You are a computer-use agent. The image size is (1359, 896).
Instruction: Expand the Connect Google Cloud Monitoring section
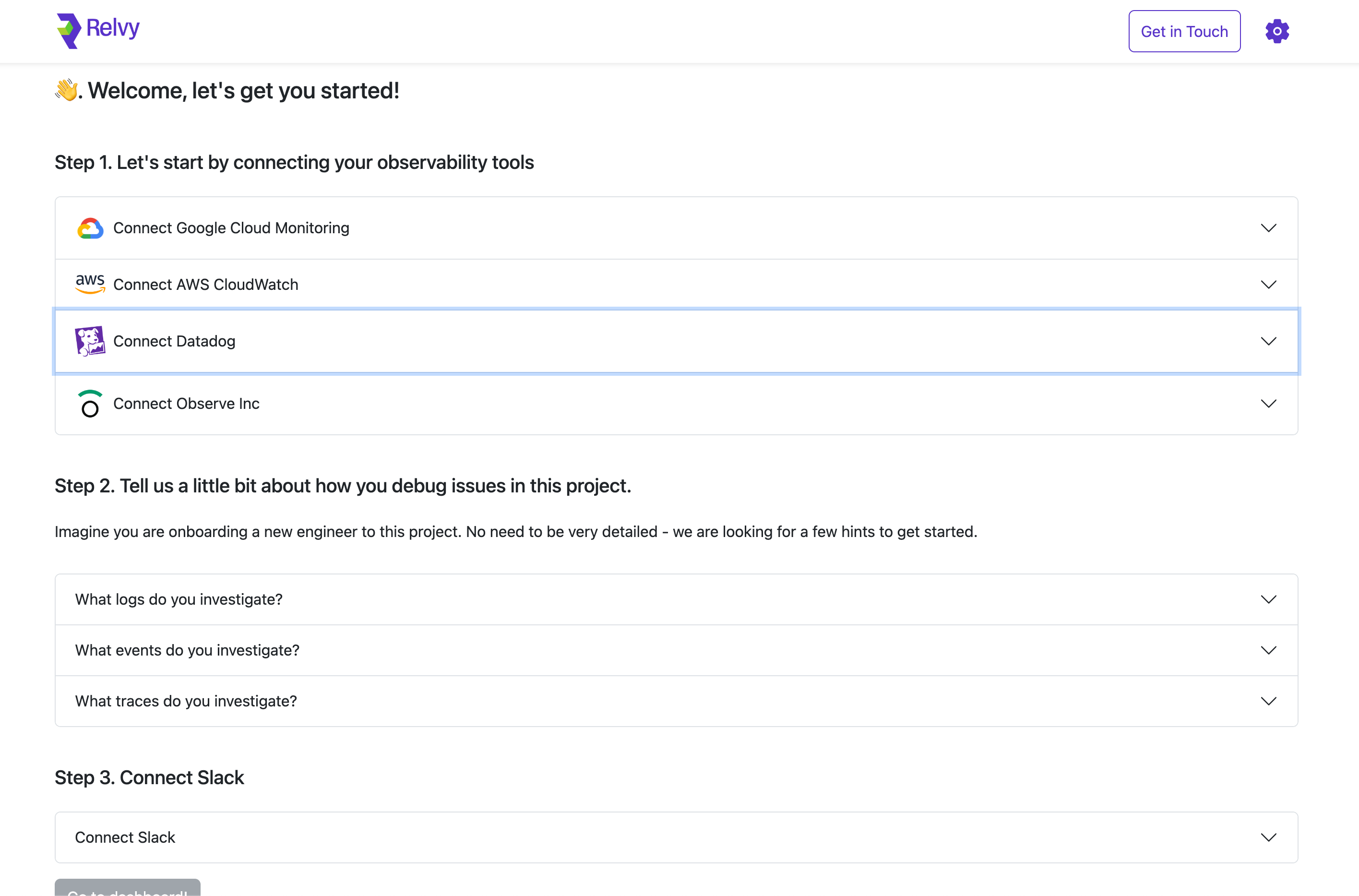tap(1269, 227)
